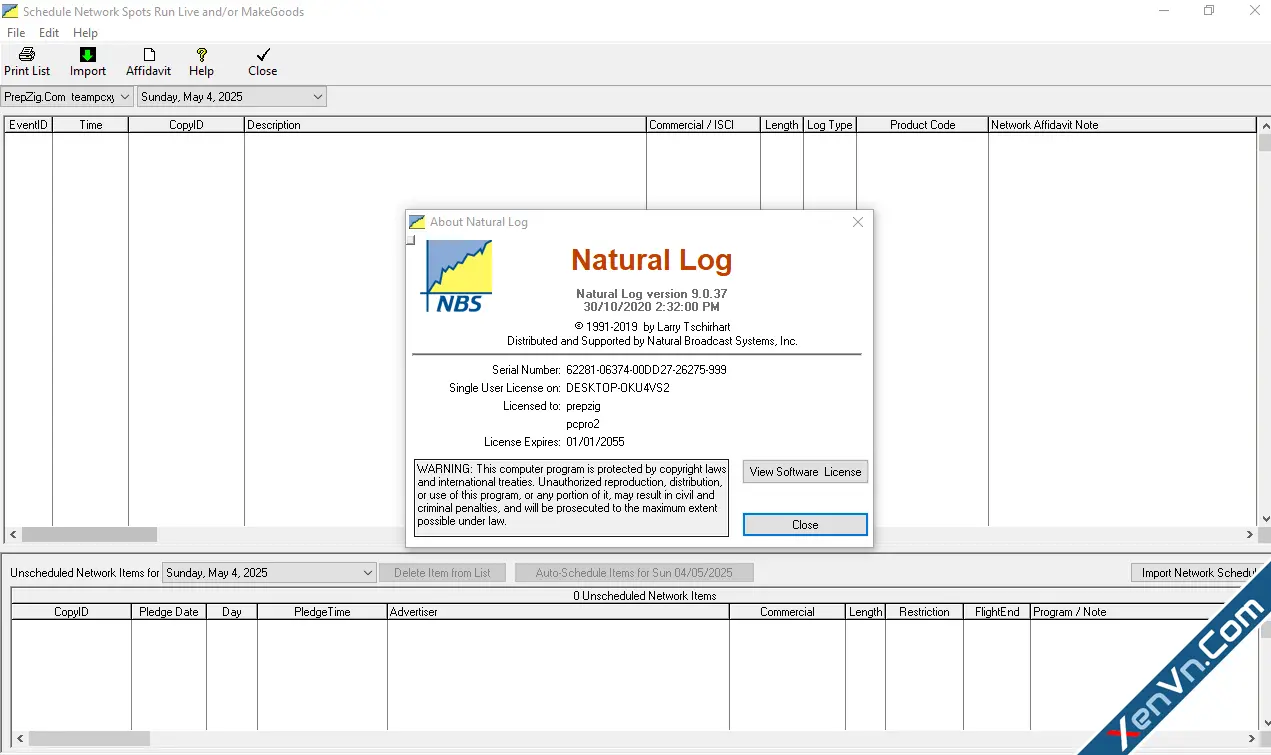Image resolution: width=1271 pixels, height=755 pixels.
Task: Click the serial number 62281-06374-00DD27-26275-999
Action: click(646, 370)
